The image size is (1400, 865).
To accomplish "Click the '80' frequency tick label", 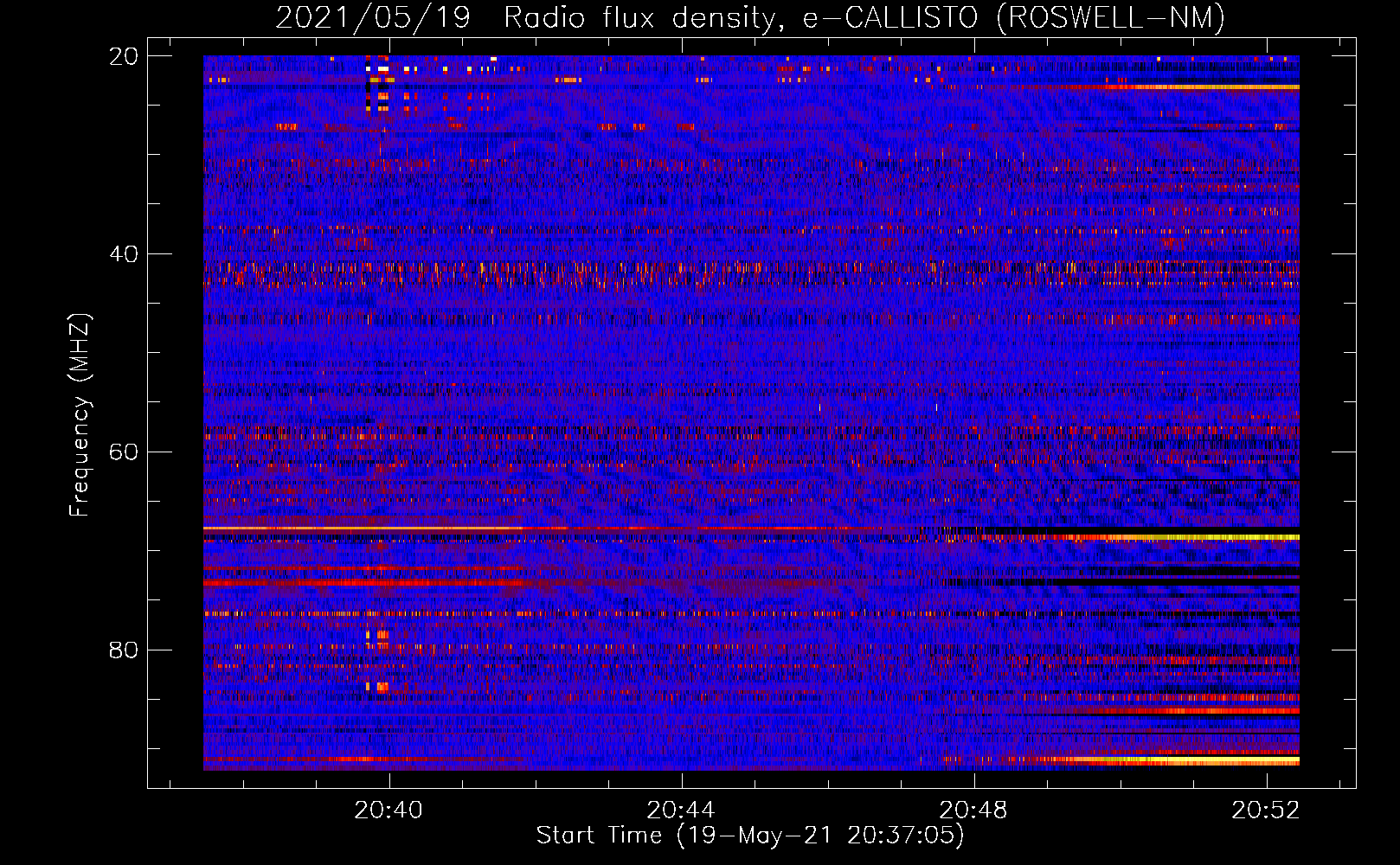I will click(x=124, y=650).
